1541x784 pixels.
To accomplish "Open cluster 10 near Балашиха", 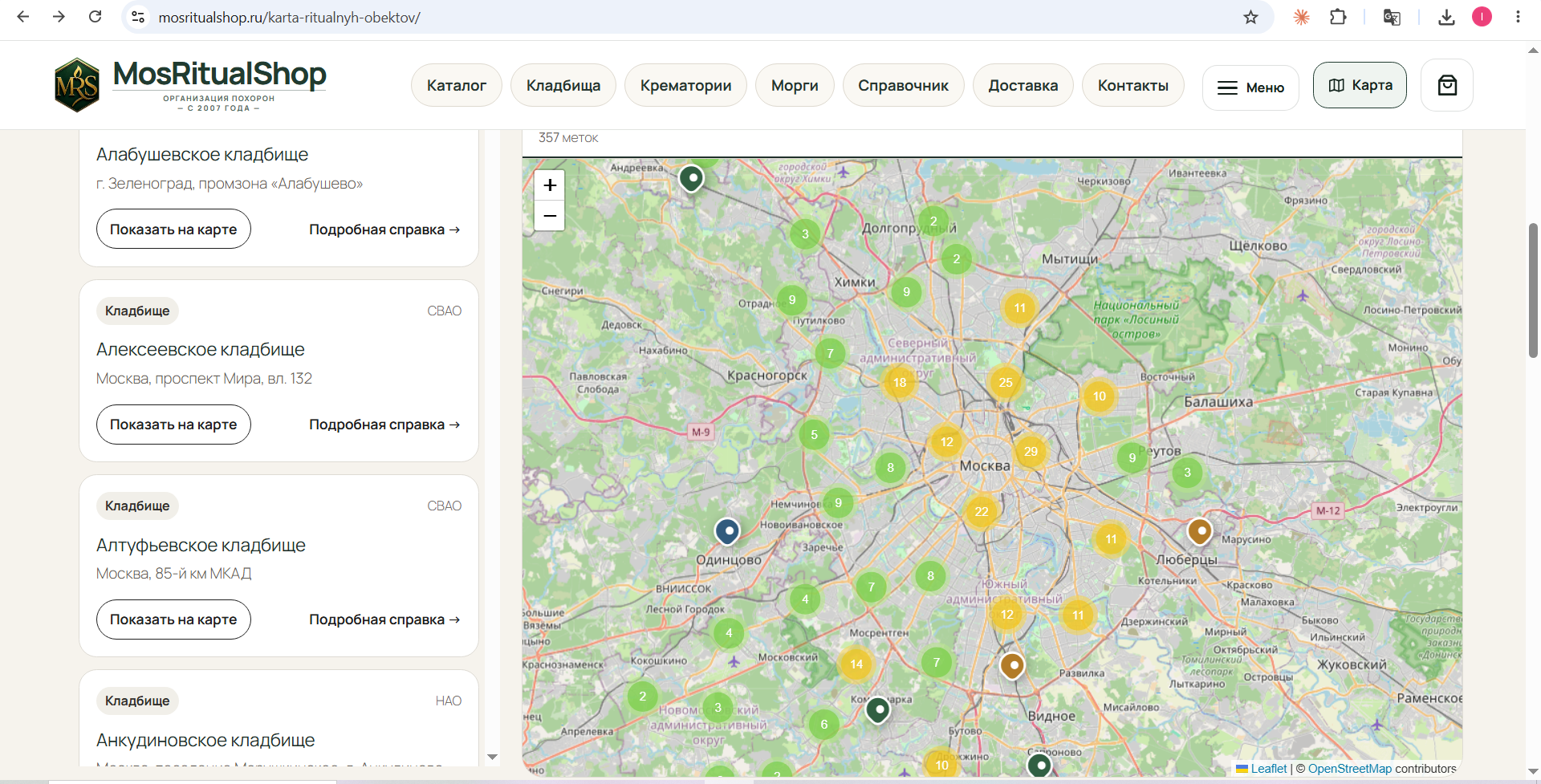I will (1100, 396).
